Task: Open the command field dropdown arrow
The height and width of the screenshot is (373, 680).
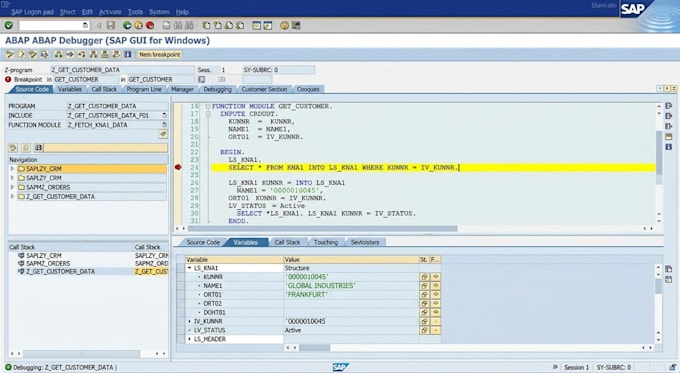Action: [x=85, y=26]
